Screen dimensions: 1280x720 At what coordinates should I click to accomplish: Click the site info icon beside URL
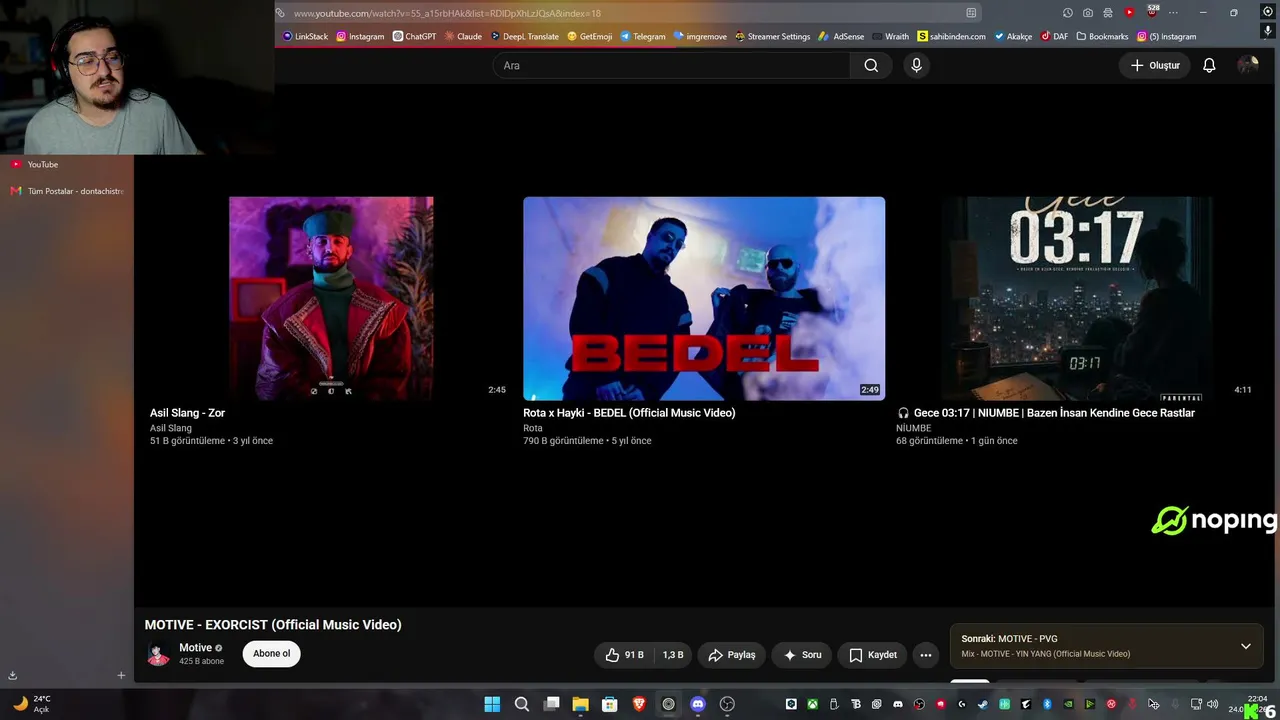(x=281, y=13)
